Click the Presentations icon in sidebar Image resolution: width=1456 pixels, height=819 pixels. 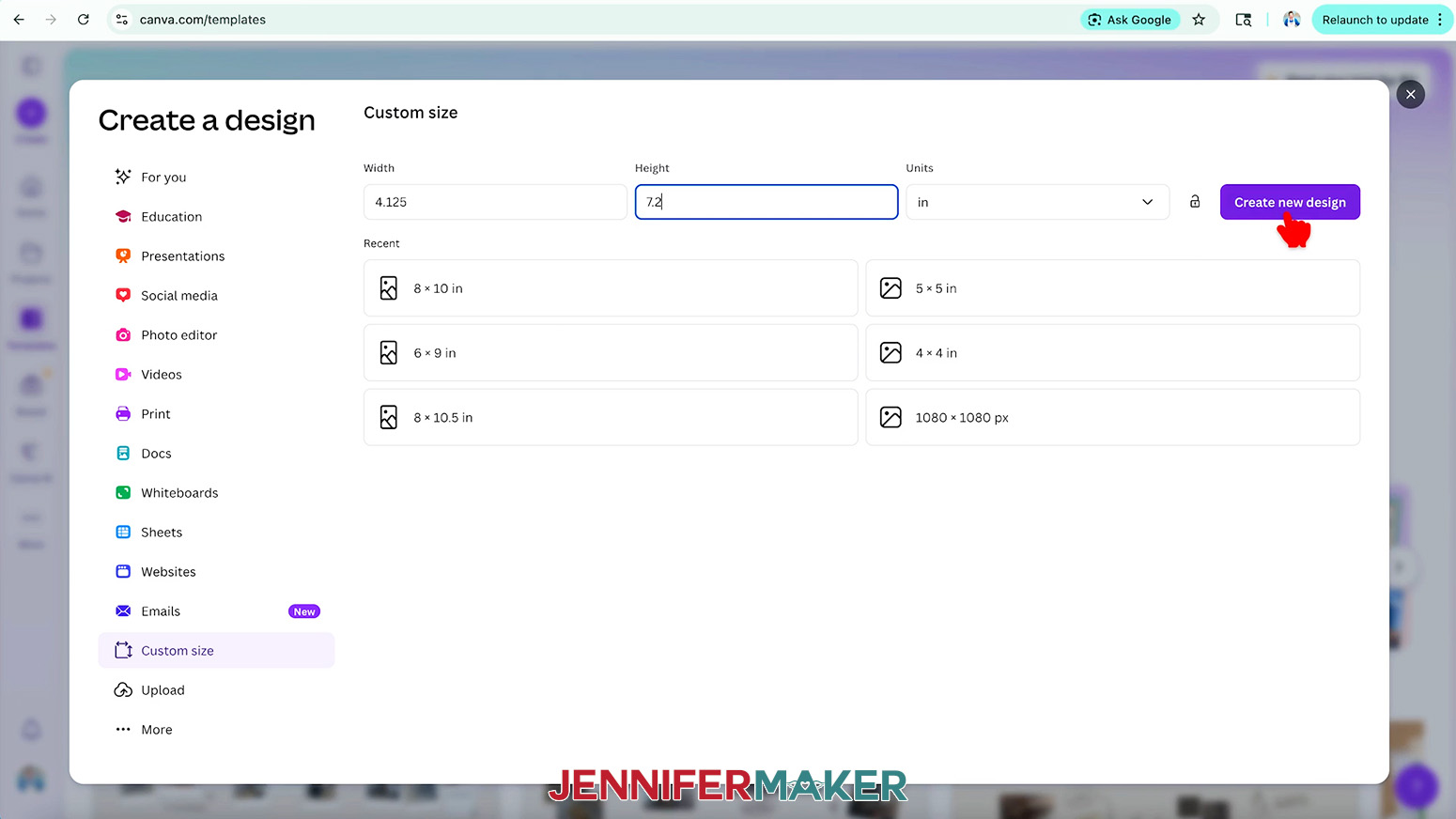[x=123, y=255]
